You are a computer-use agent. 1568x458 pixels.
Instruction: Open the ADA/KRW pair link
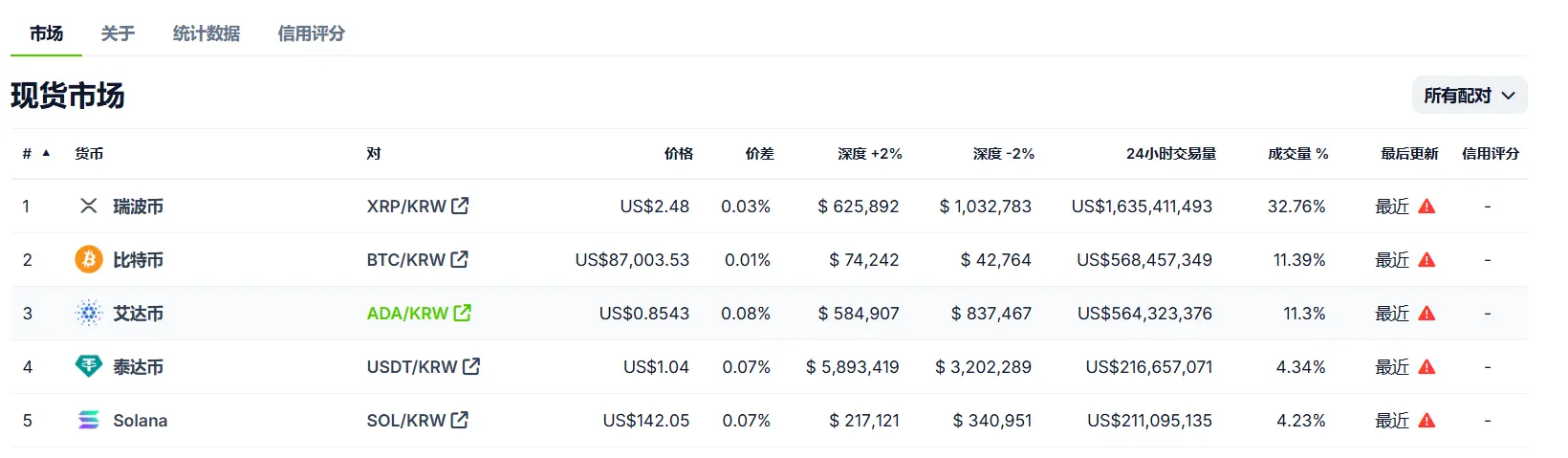[x=407, y=313]
